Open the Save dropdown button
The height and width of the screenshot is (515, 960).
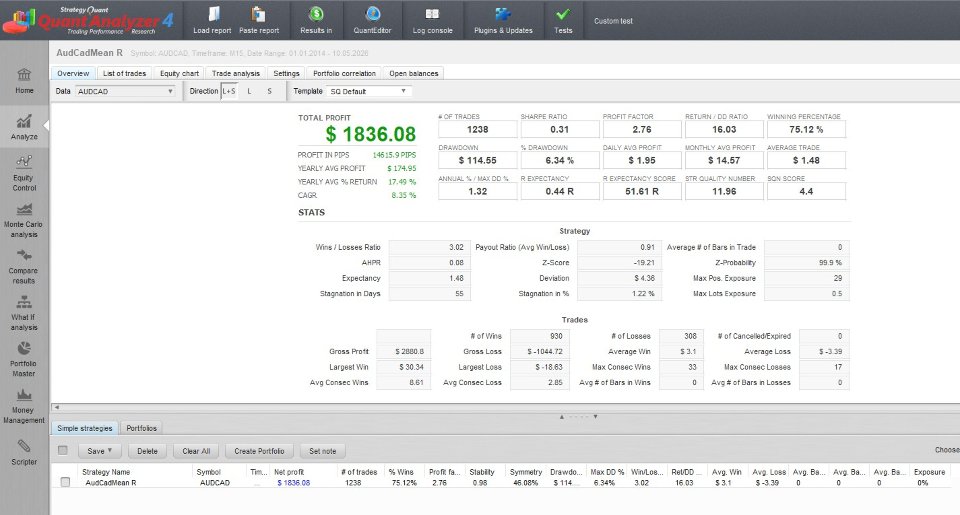[x=99, y=451]
